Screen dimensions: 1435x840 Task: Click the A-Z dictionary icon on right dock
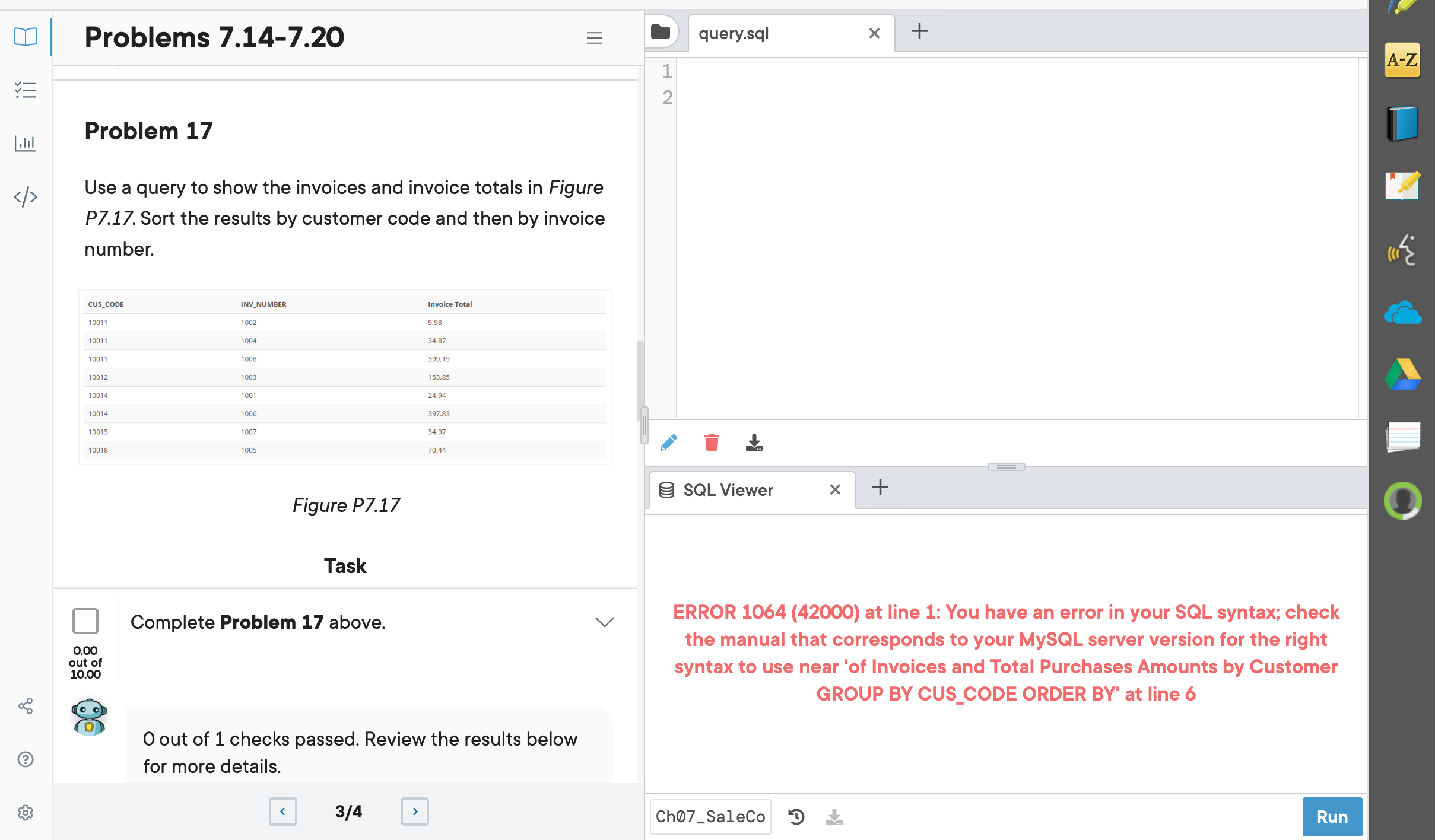[1403, 59]
